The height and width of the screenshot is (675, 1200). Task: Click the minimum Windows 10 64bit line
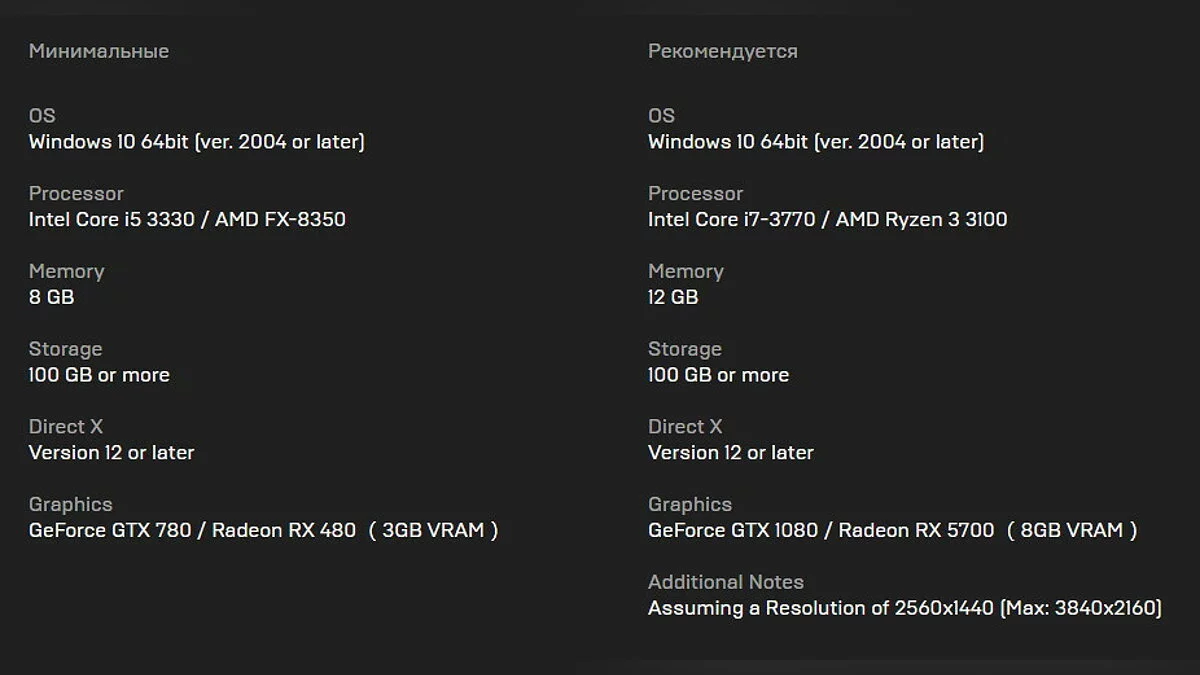196,142
